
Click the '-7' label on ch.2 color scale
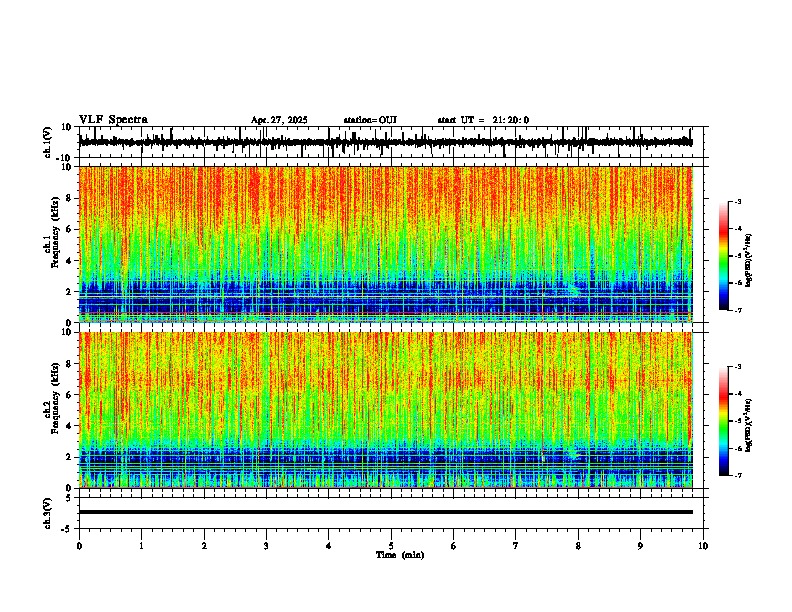(x=737, y=475)
